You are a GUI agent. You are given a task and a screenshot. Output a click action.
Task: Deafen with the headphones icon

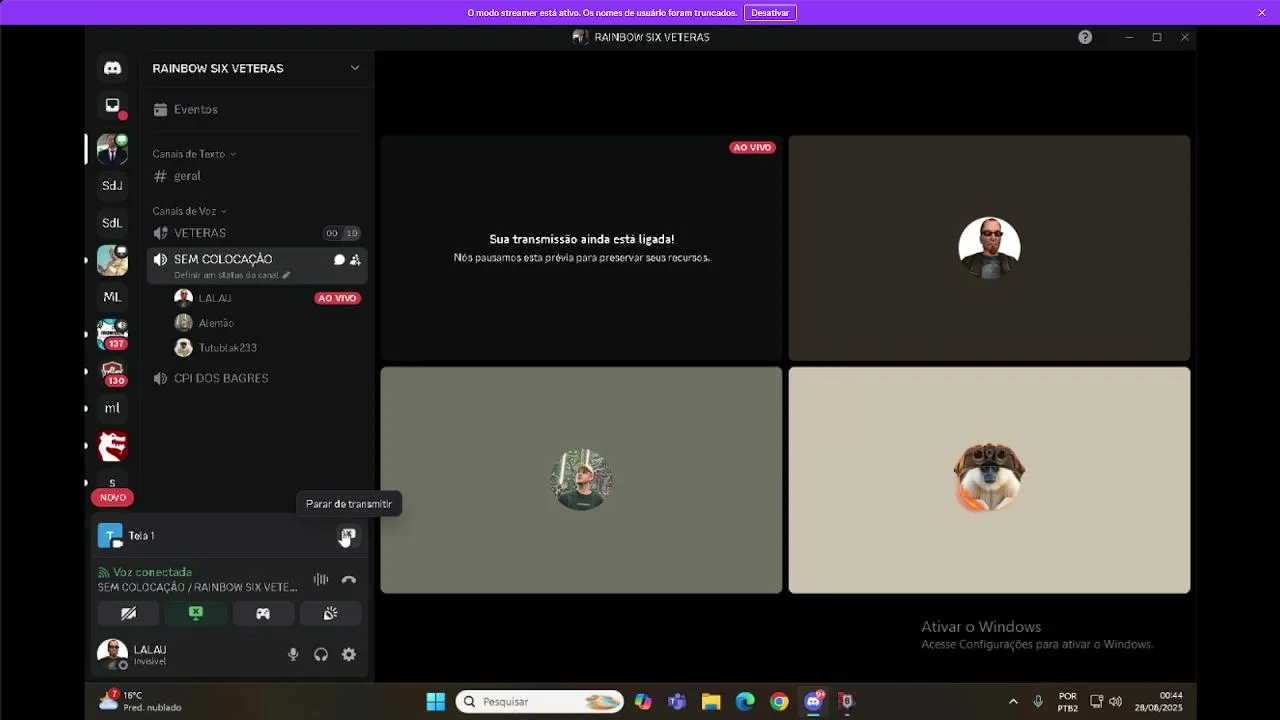[321, 655]
